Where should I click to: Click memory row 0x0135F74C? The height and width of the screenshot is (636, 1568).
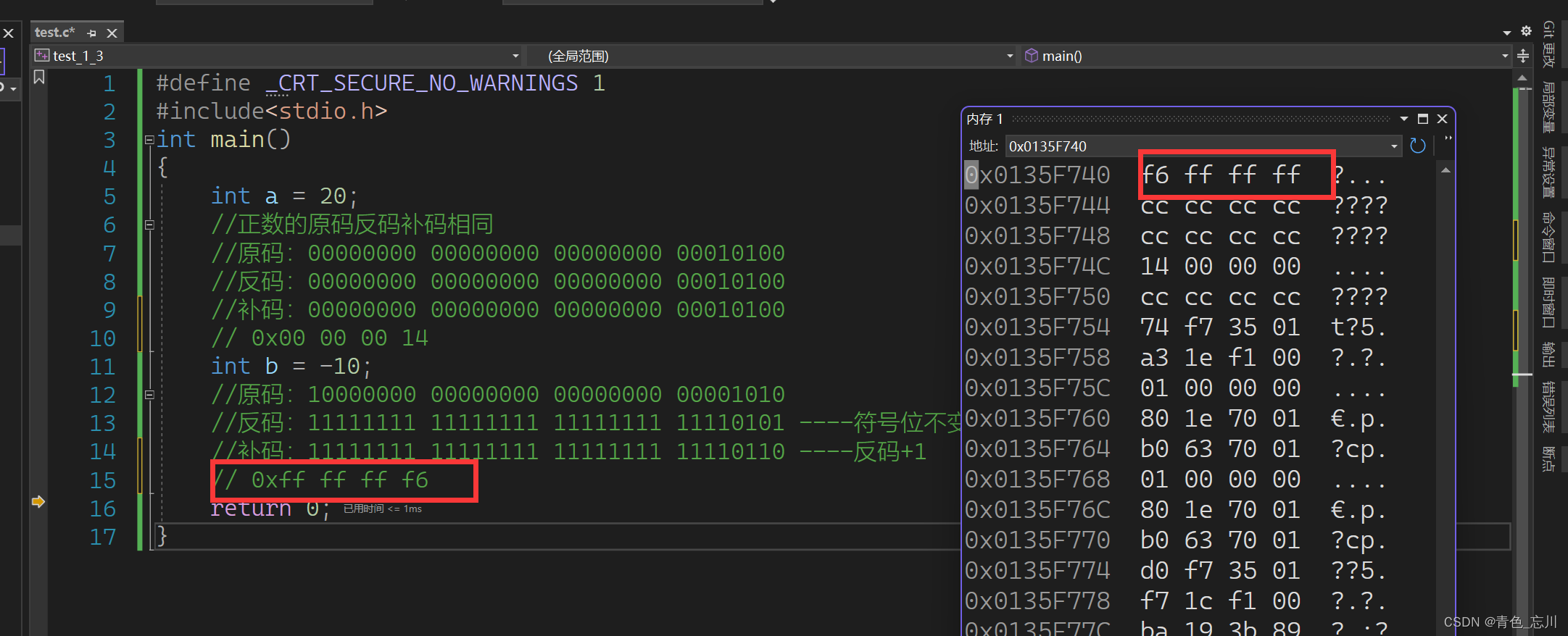pos(1176,267)
